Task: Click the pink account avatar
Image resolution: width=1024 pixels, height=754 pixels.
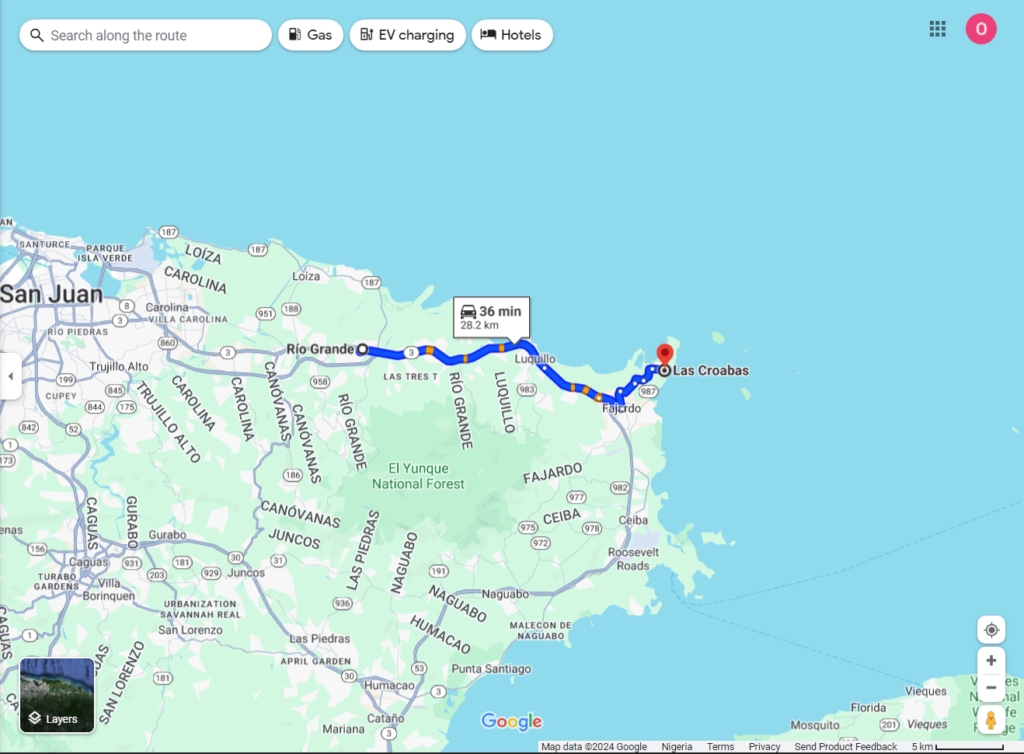Action: point(980,29)
